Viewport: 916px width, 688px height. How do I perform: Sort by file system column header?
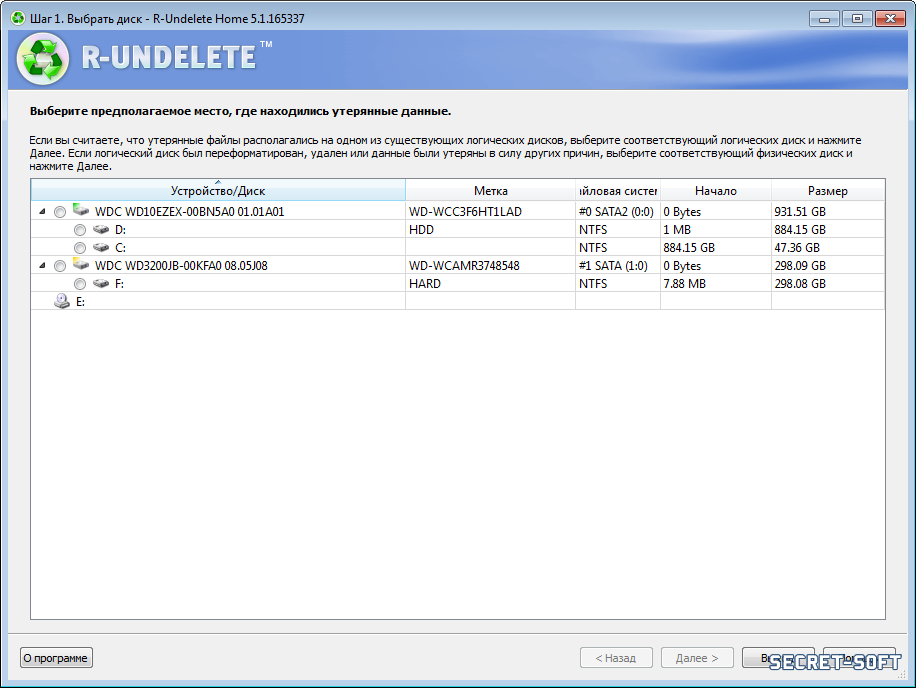(x=618, y=190)
